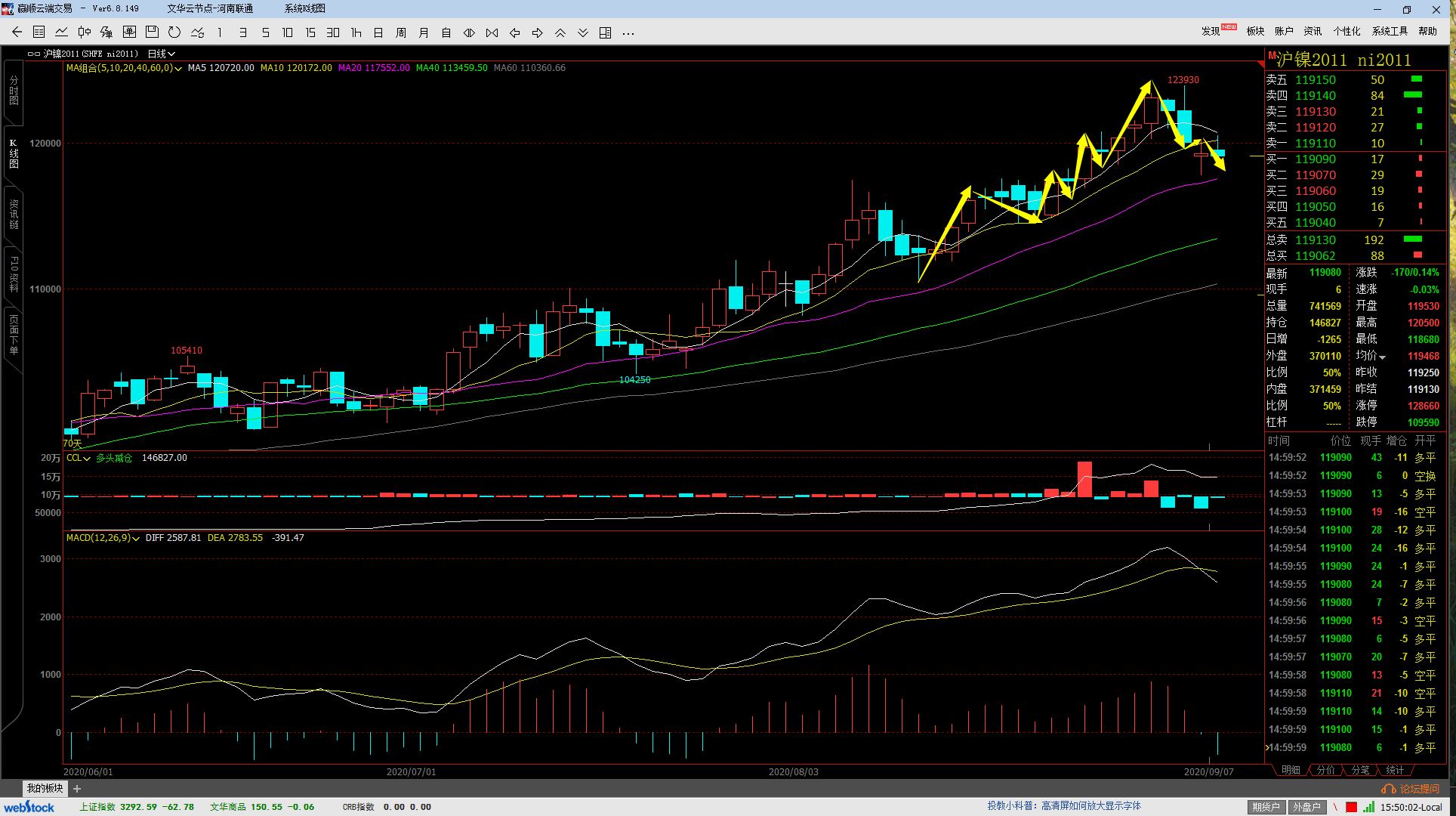Click the red status square indicator
The width and height of the screenshot is (1456, 816).
1351,807
